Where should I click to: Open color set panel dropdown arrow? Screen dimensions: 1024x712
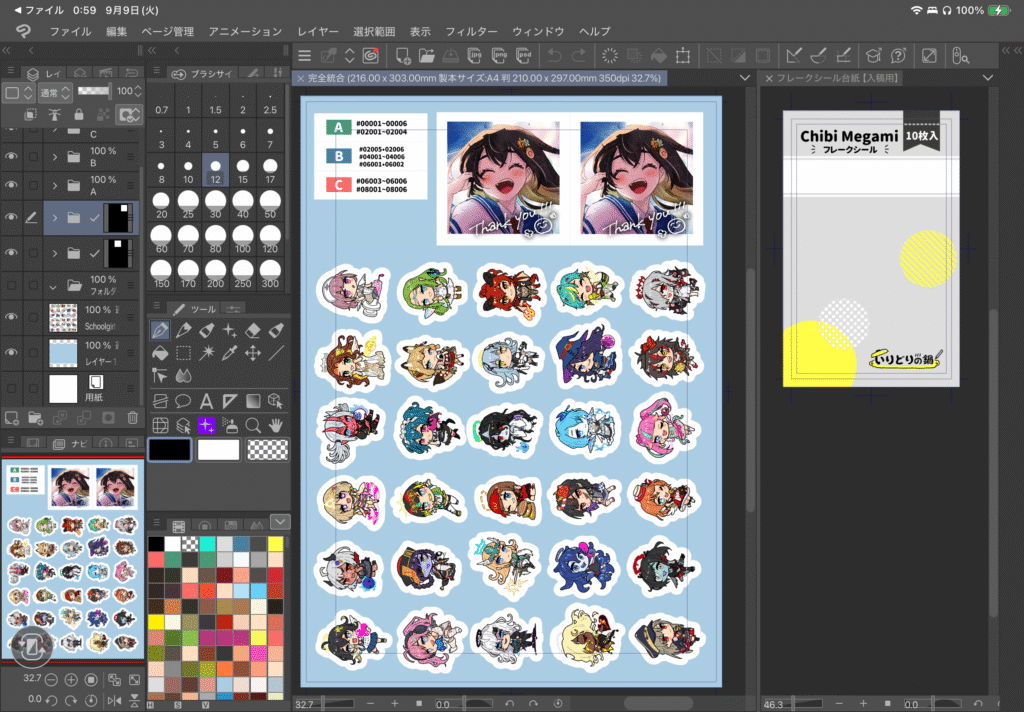pyautogui.click(x=280, y=521)
